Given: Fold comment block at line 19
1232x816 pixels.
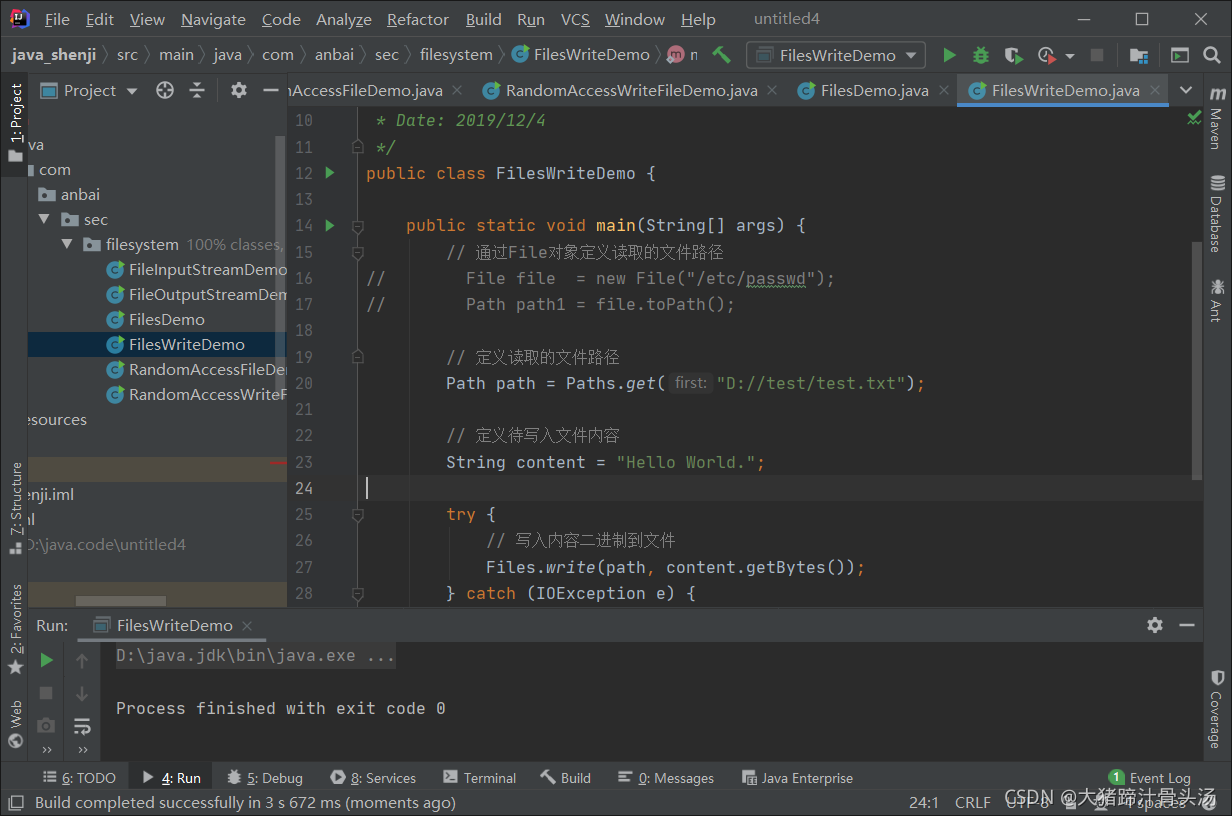Looking at the screenshot, I should coord(357,357).
